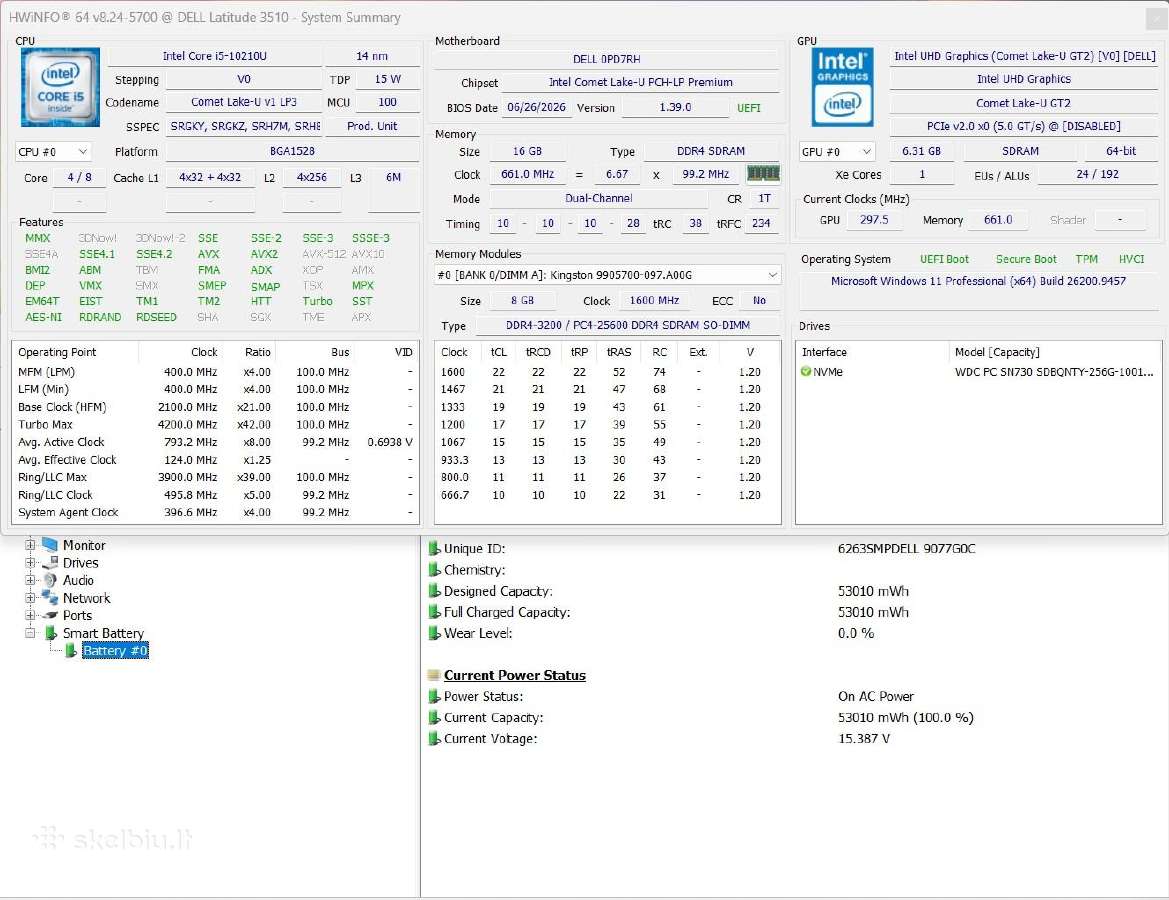Click the 666.7 memory timing row
This screenshot has width=1169, height=900.
point(606,494)
